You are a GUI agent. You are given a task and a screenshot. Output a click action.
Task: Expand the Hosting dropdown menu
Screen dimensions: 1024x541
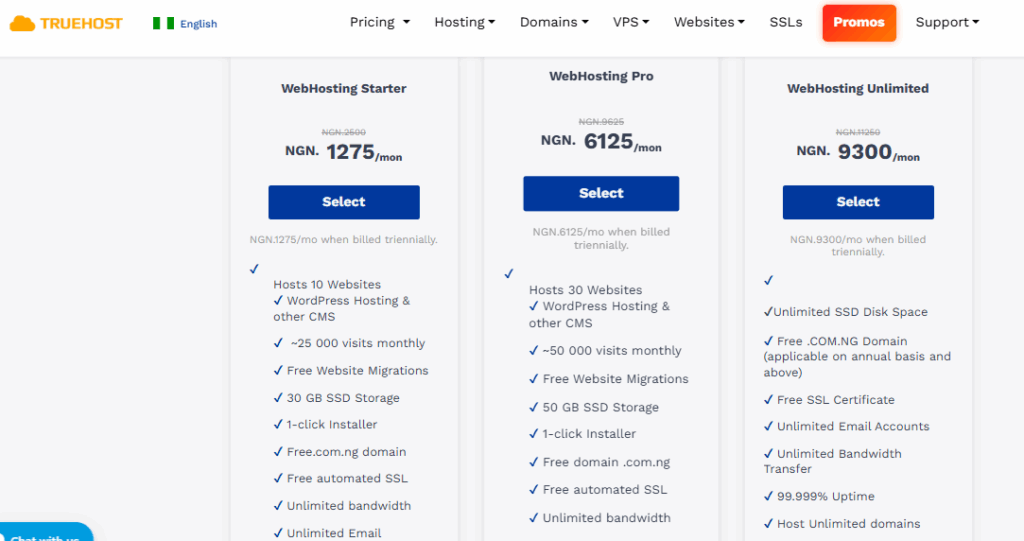click(464, 22)
